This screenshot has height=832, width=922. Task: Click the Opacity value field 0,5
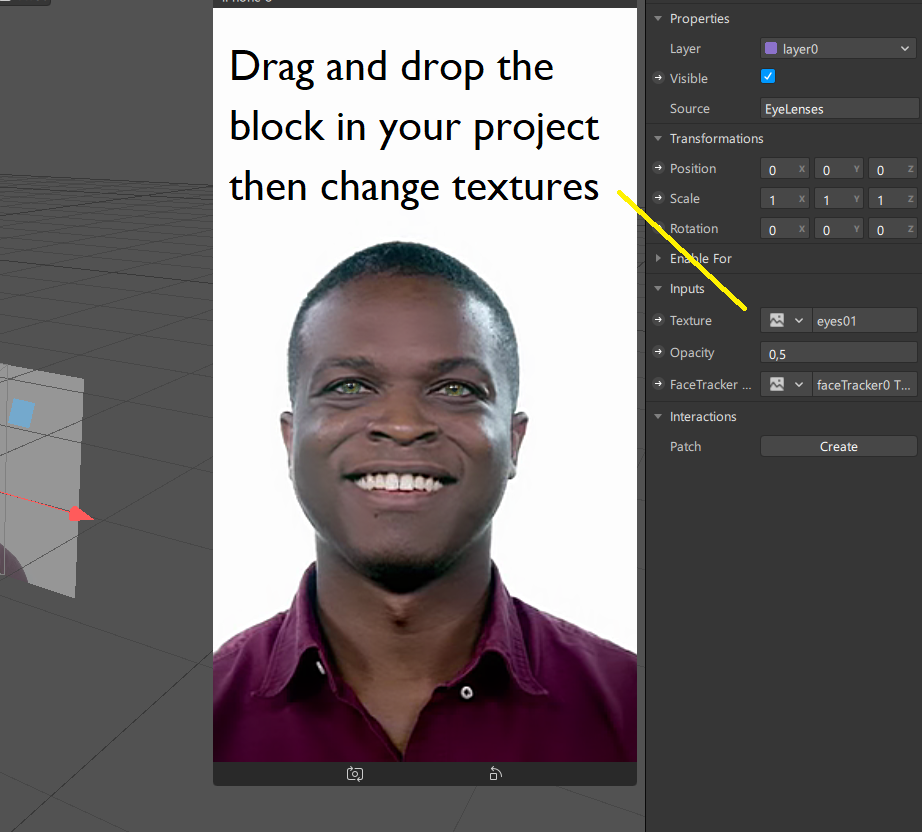tap(839, 353)
